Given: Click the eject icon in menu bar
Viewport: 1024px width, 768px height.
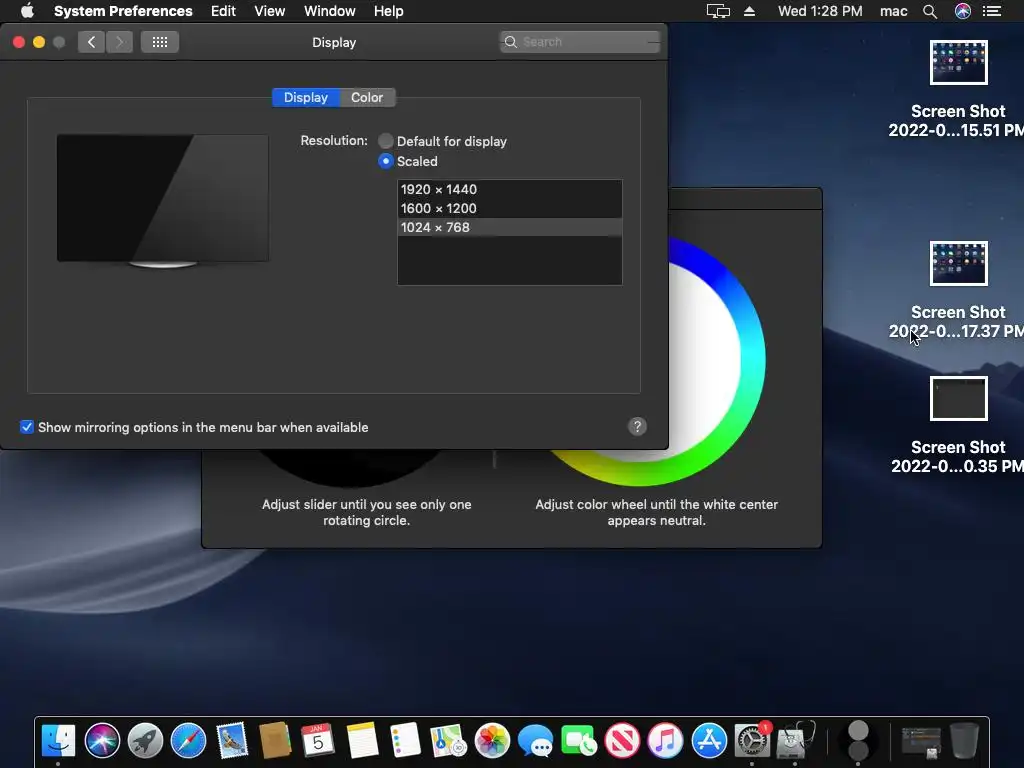Looking at the screenshot, I should click(x=749, y=11).
